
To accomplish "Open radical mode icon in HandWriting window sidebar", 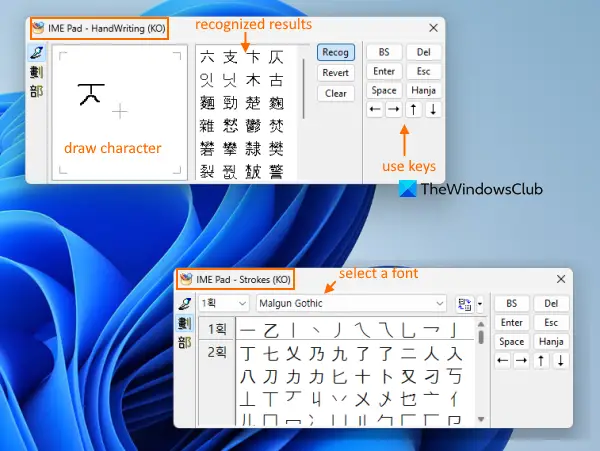I will click(x=37, y=91).
